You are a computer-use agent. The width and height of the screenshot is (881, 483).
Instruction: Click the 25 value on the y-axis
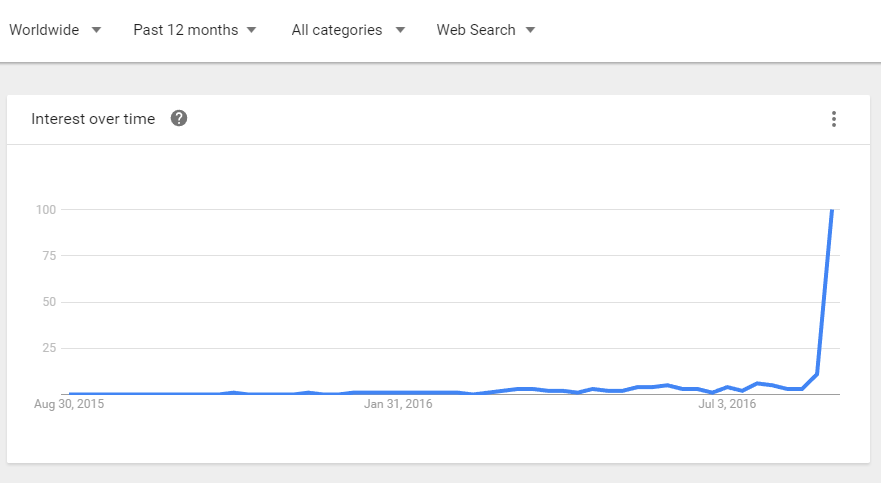49,348
